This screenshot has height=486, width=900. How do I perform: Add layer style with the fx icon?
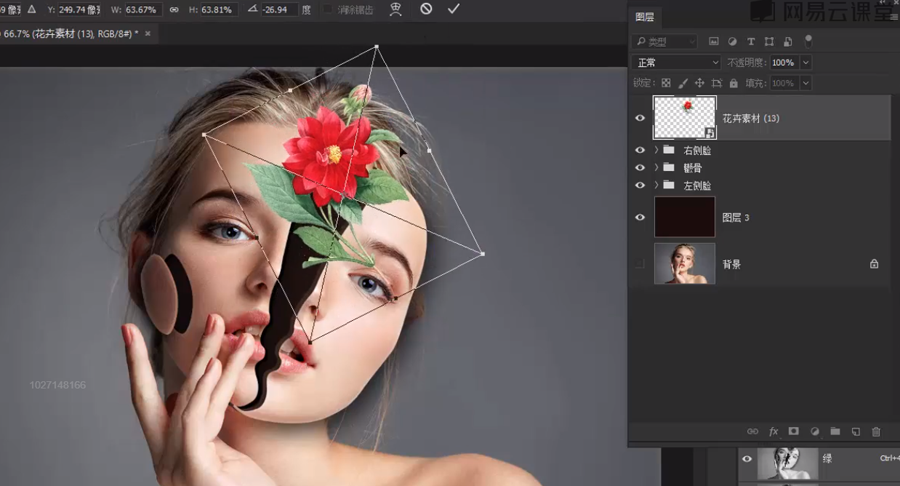click(x=773, y=432)
